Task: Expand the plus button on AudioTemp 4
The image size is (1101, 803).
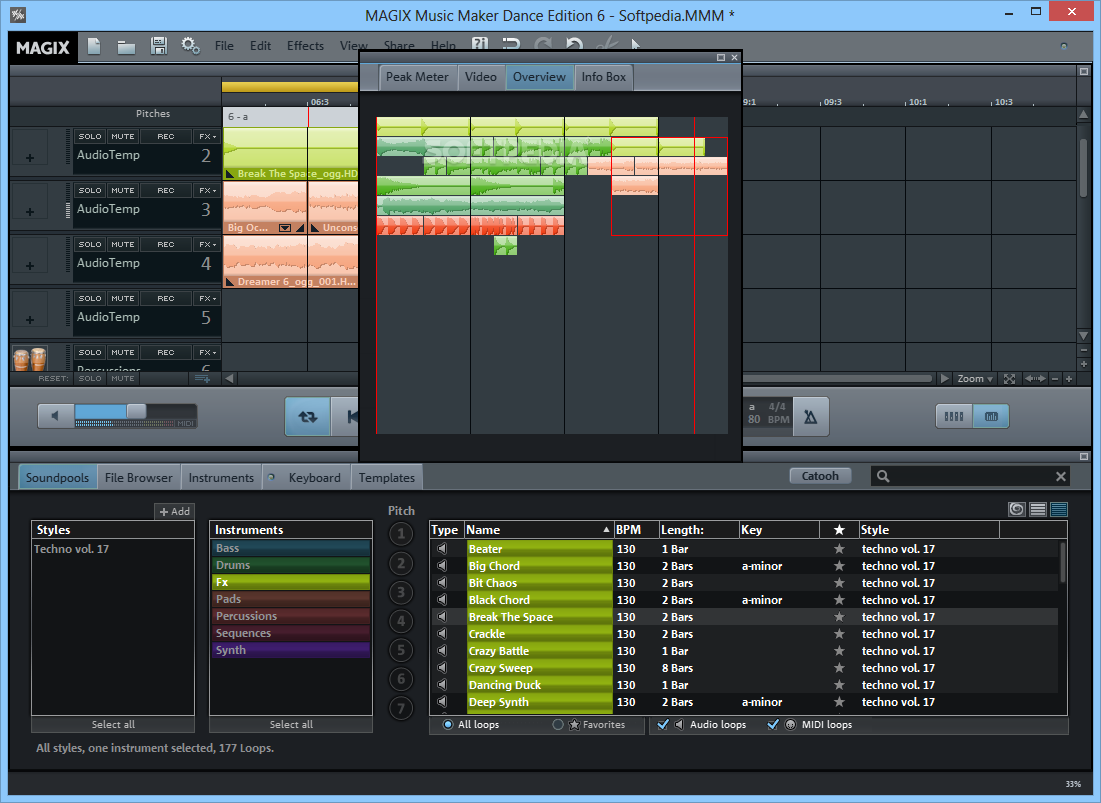Action: pos(29,265)
